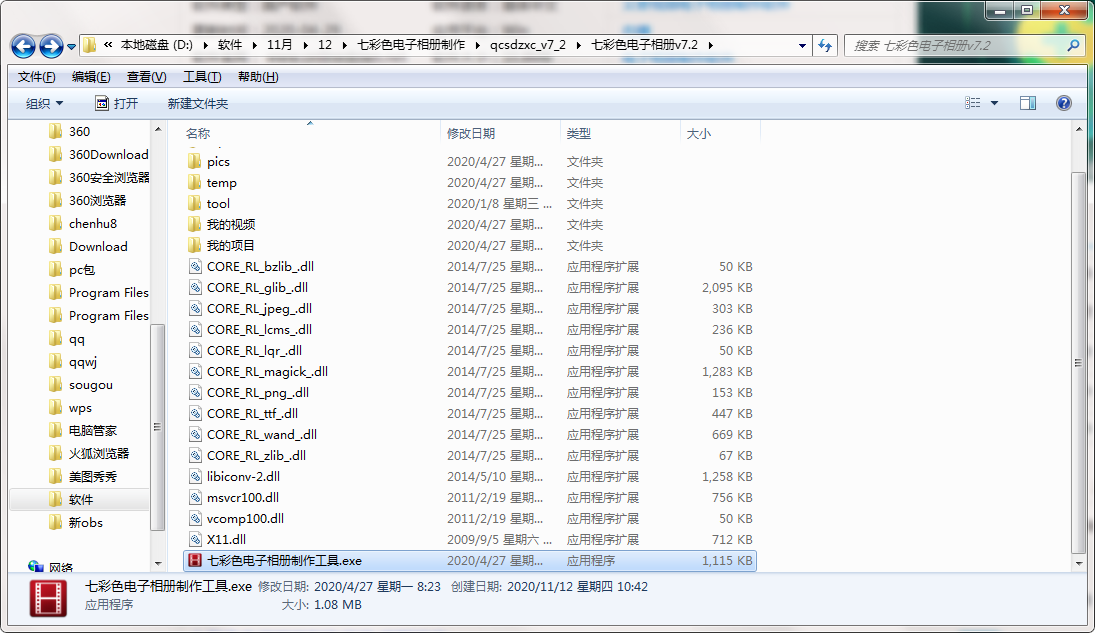The height and width of the screenshot is (633, 1095).
Task: Toggle the preview pane icon
Action: pos(1028,103)
